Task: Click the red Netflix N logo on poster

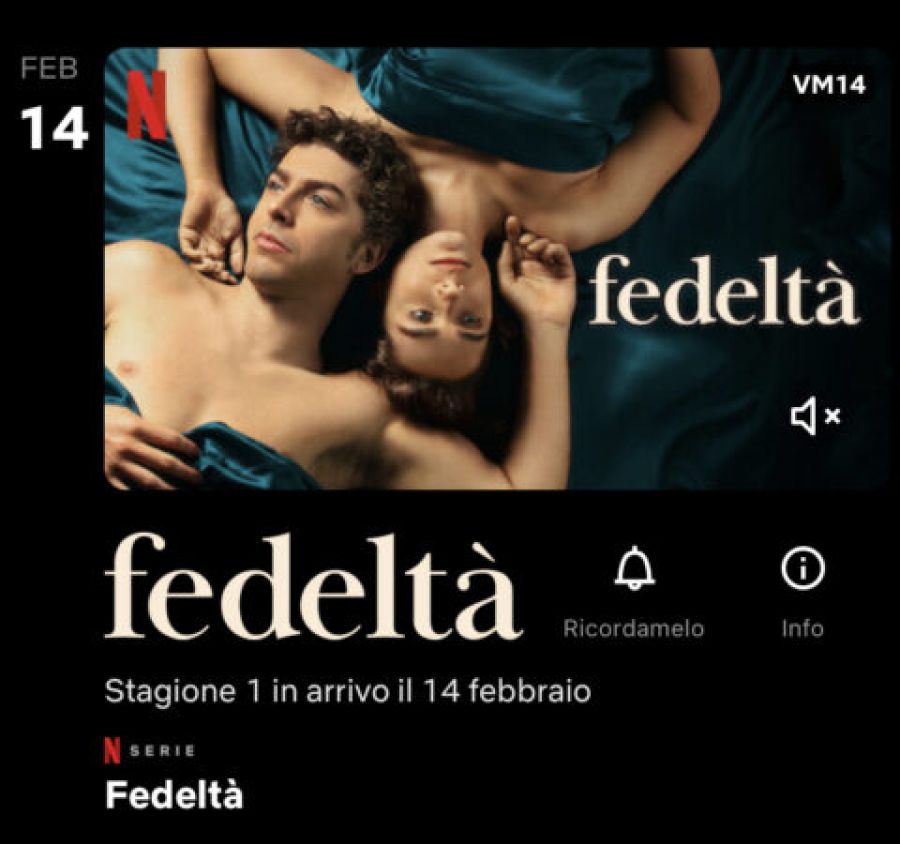Action: [147, 104]
